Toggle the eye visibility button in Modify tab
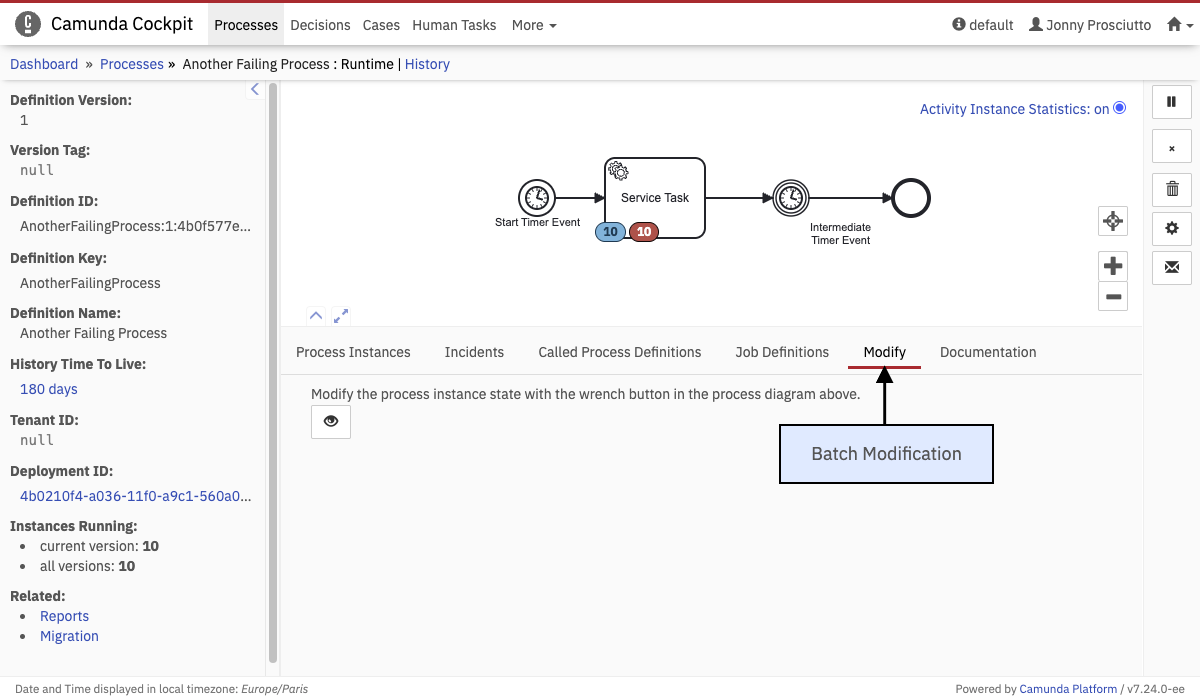The width and height of the screenshot is (1200, 700). point(330,422)
